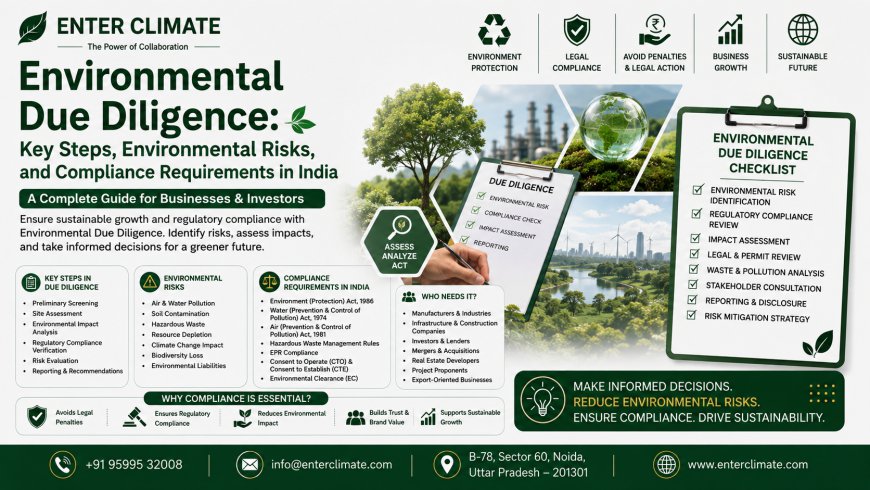Image resolution: width=870 pixels, height=490 pixels.
Task: Click the Supports Sustainable Growth chart icon
Action: (x=428, y=417)
